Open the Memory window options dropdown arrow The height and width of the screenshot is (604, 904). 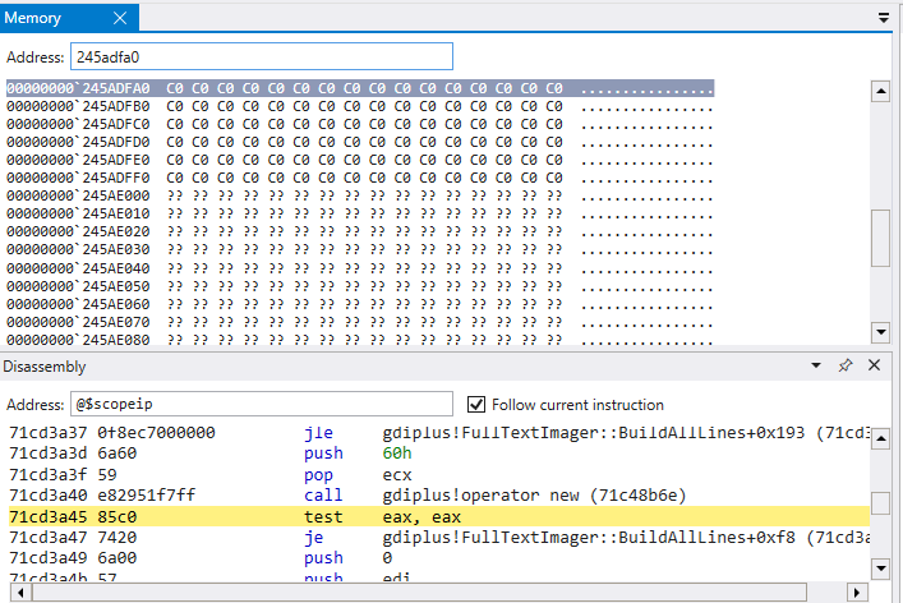pos(883,18)
